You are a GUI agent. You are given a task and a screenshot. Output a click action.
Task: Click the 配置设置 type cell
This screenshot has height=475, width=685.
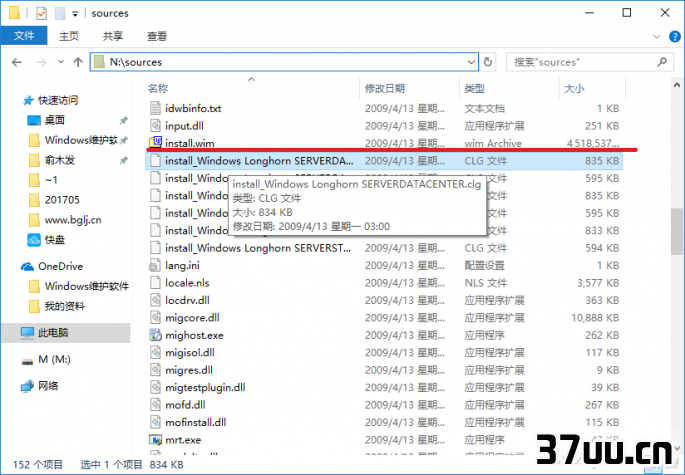tap(484, 265)
